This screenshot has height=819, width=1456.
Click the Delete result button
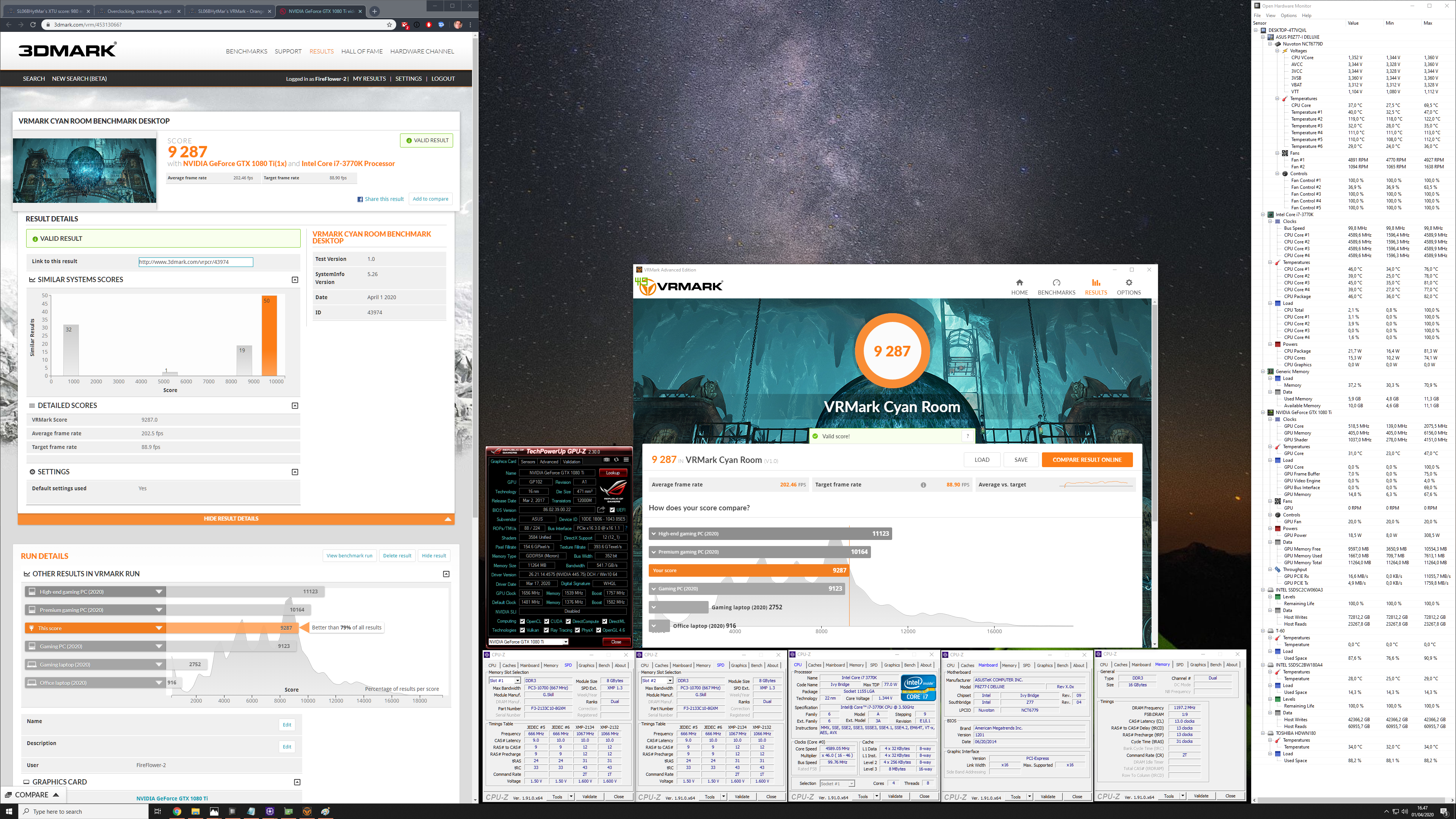[x=397, y=555]
